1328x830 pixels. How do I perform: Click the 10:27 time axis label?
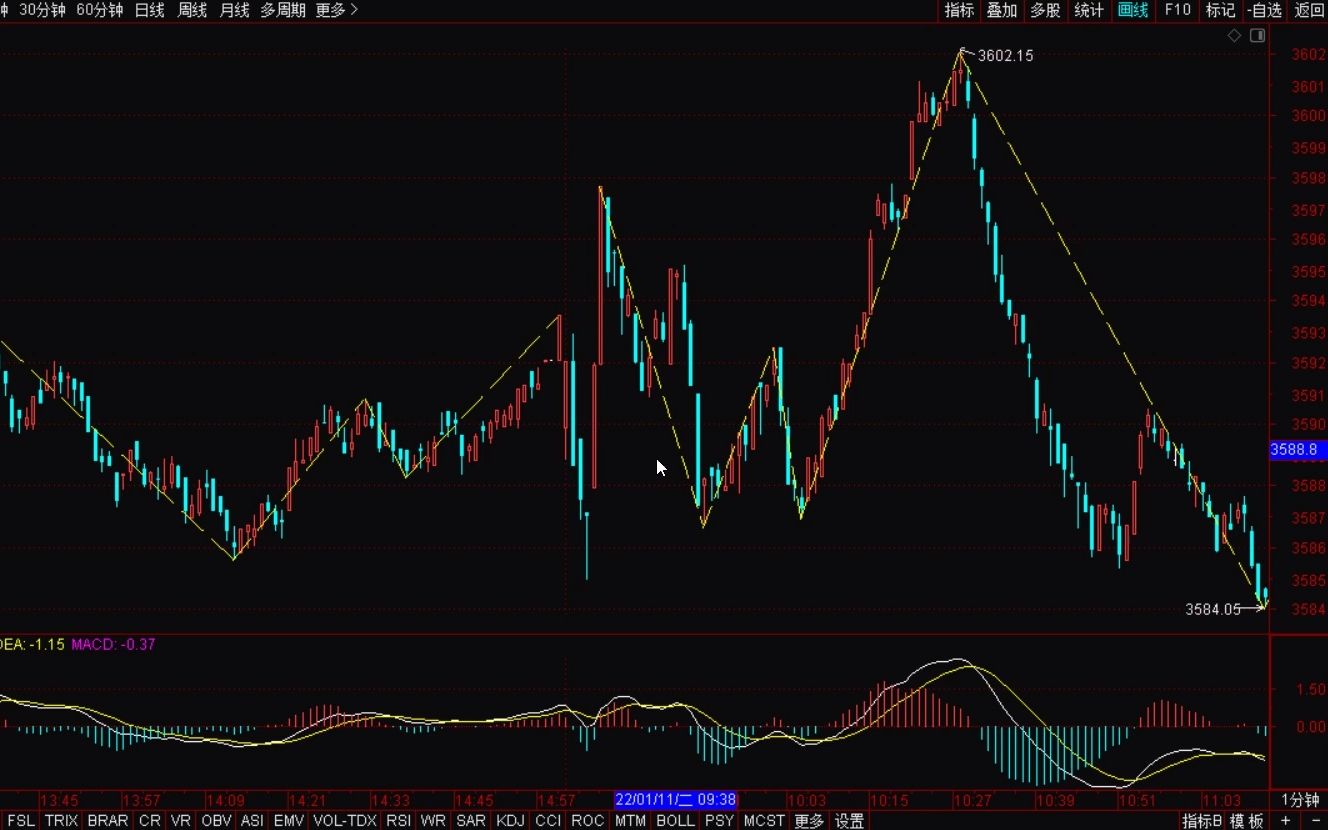972,801
